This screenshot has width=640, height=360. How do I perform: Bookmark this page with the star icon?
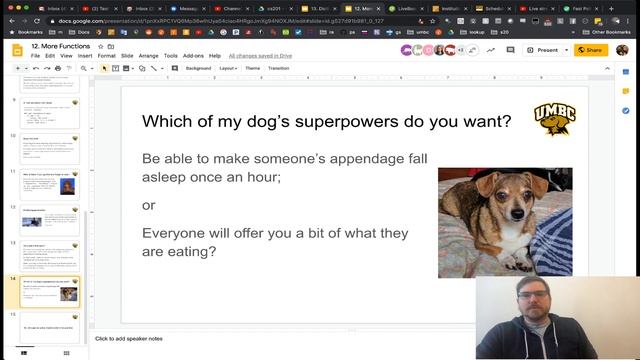click(433, 21)
